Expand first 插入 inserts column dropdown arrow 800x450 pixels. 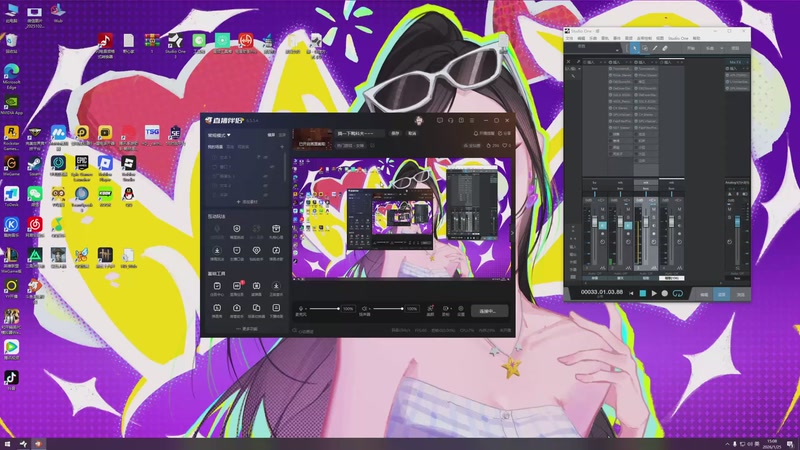tap(601, 62)
